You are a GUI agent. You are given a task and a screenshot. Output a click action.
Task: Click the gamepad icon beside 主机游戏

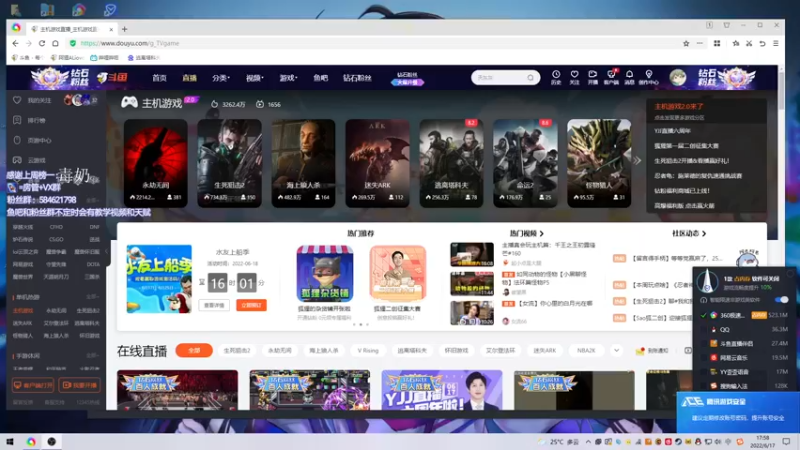tap(129, 103)
